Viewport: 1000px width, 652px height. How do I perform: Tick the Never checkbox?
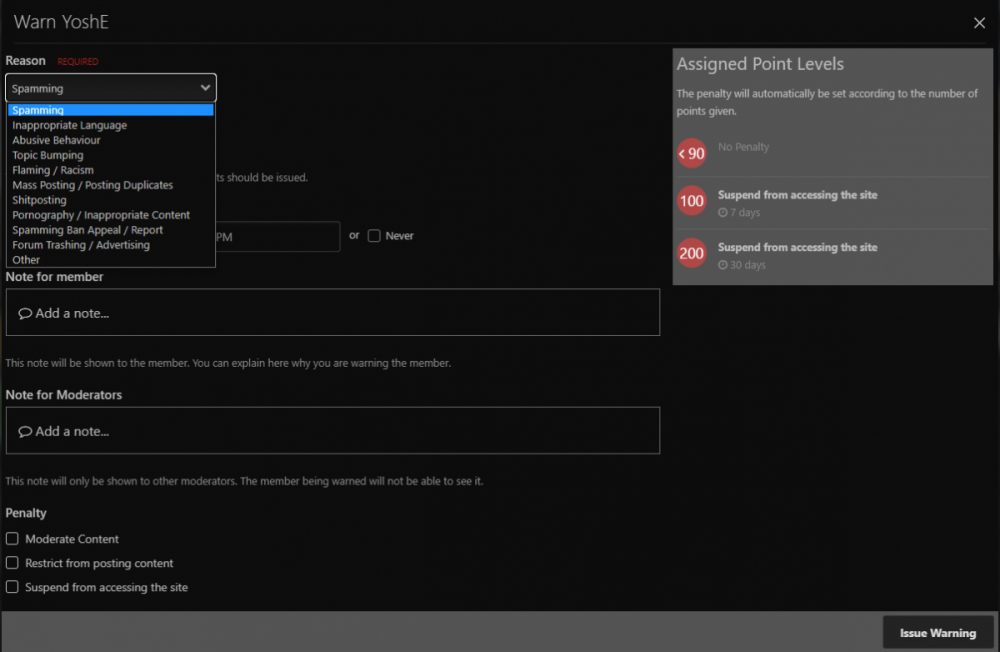click(x=374, y=236)
